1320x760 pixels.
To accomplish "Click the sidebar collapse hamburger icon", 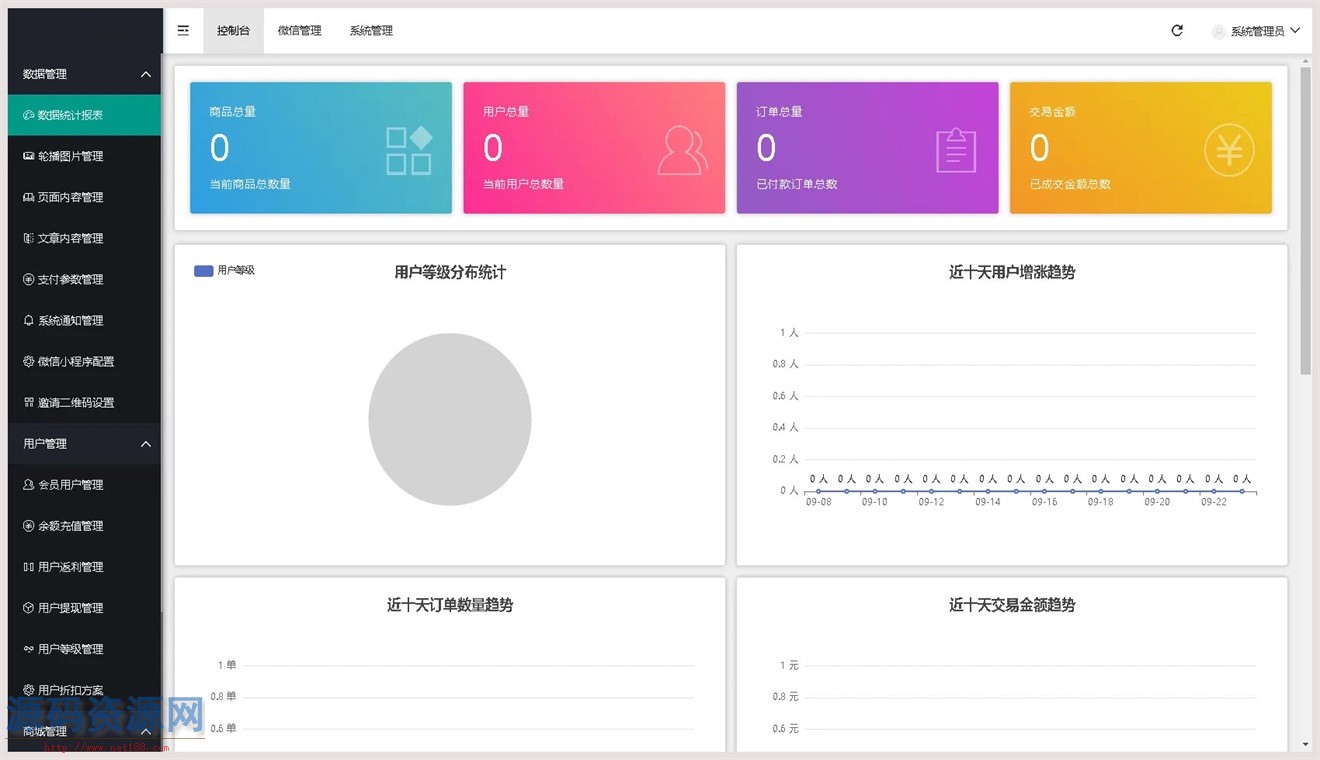I will [183, 31].
